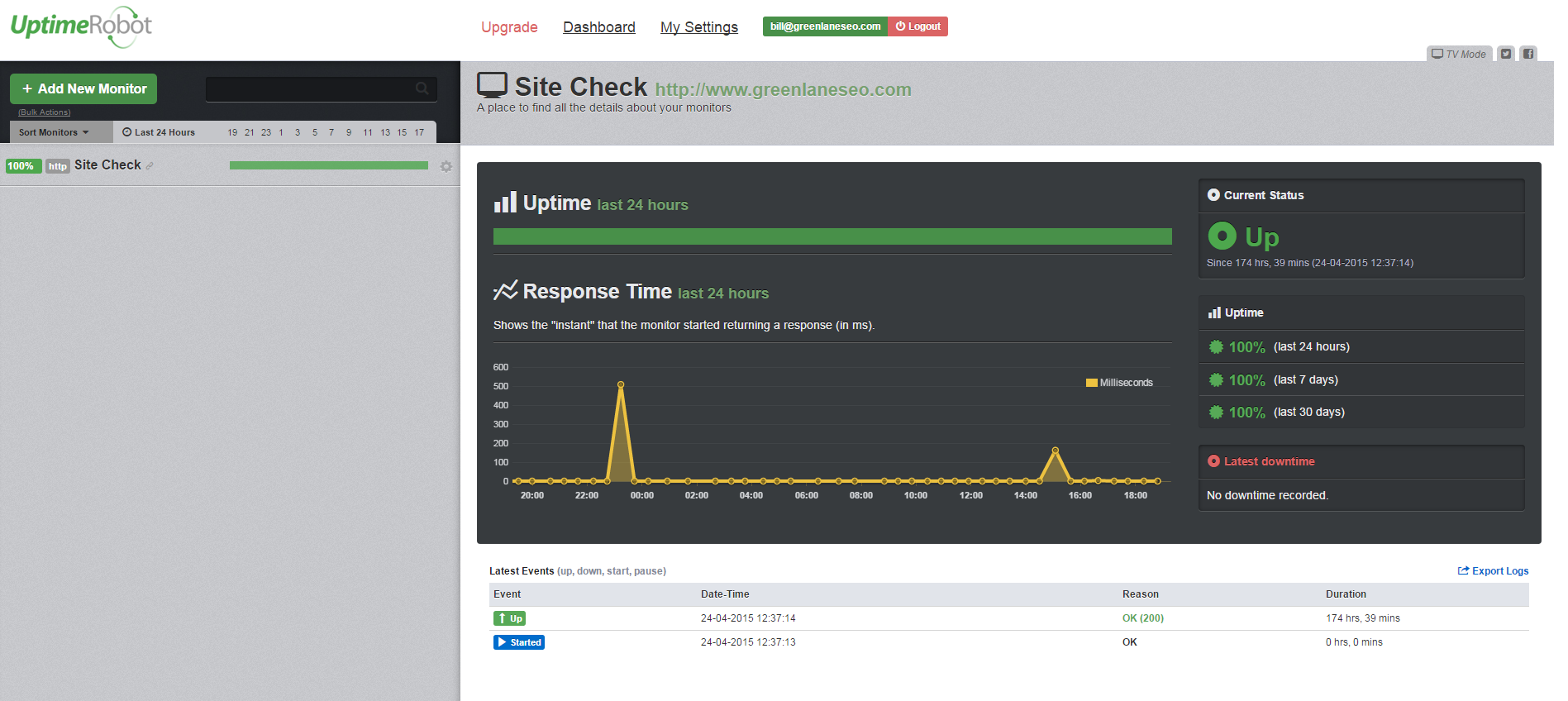
Task: Click the link icon beside Site Check
Action: pos(150,166)
